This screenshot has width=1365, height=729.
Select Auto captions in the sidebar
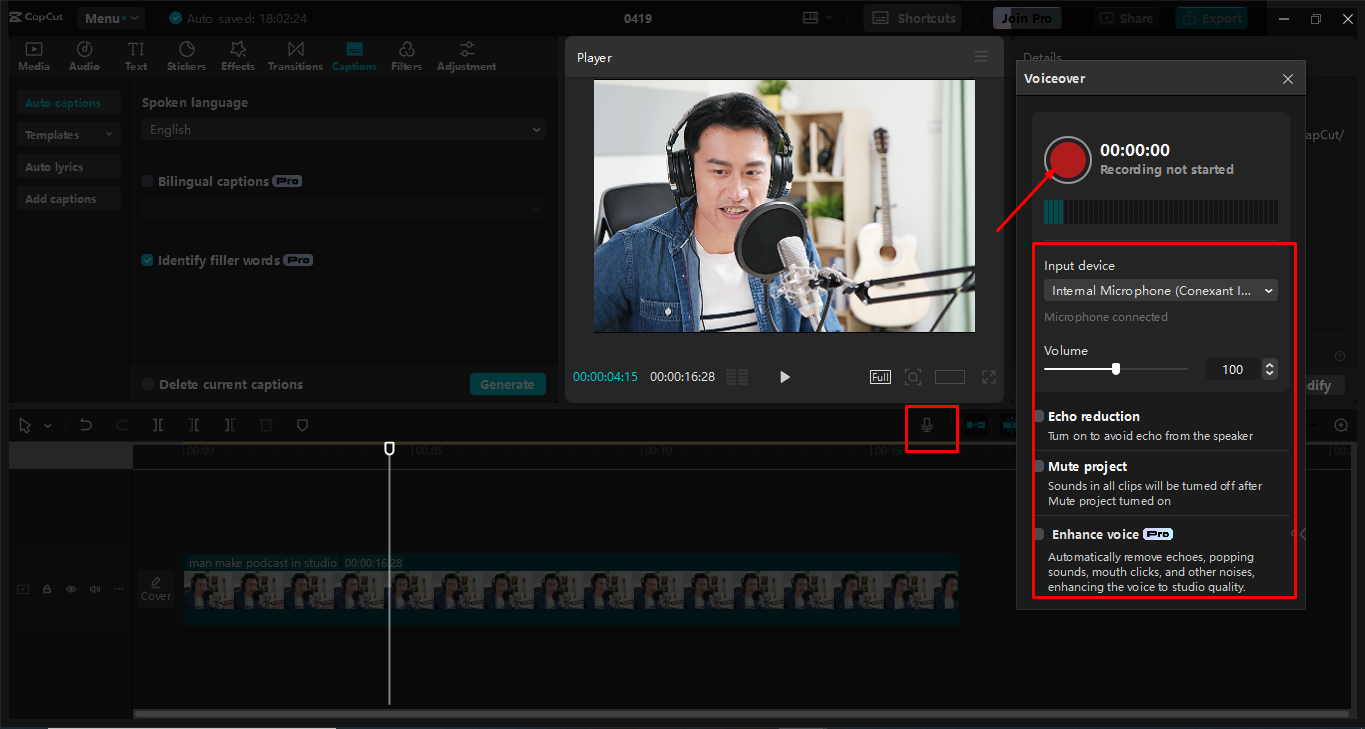[x=69, y=103]
